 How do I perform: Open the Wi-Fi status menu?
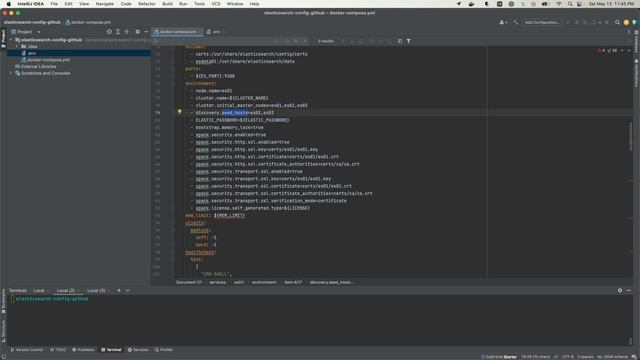559,4
